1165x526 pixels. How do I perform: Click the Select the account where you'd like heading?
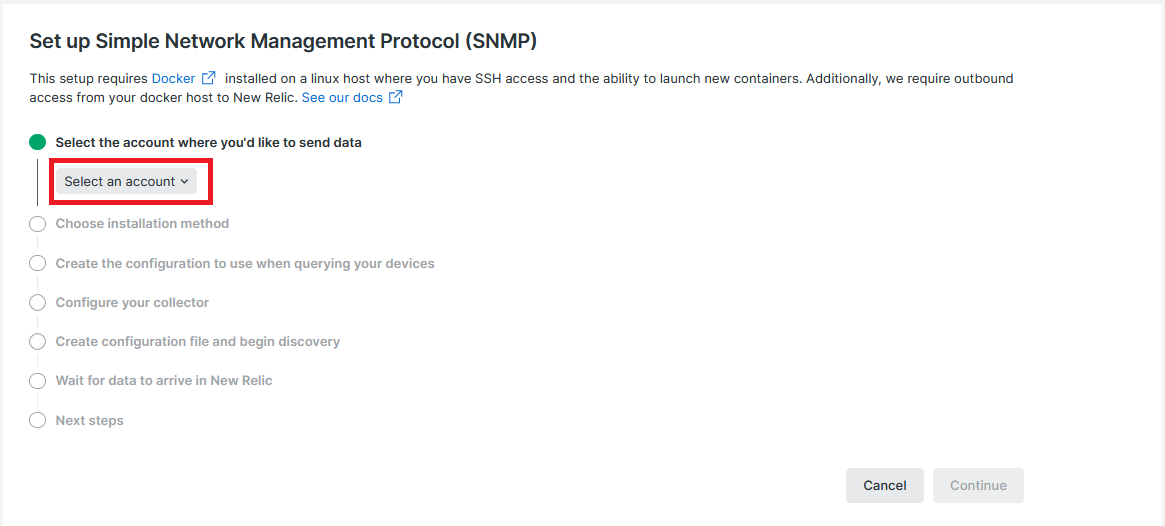click(209, 143)
